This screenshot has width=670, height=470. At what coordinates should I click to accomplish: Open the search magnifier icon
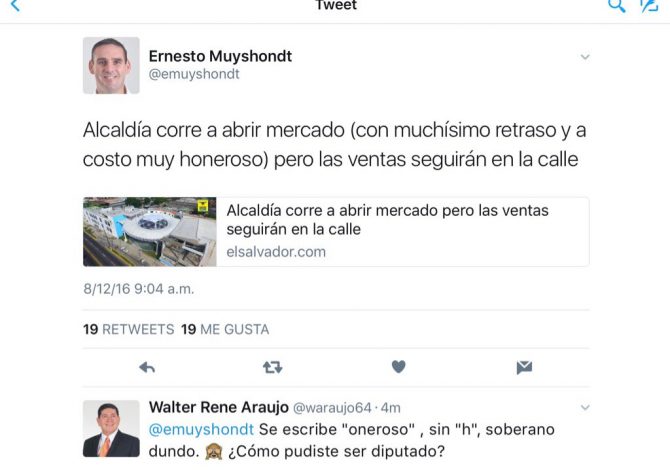tap(617, 6)
